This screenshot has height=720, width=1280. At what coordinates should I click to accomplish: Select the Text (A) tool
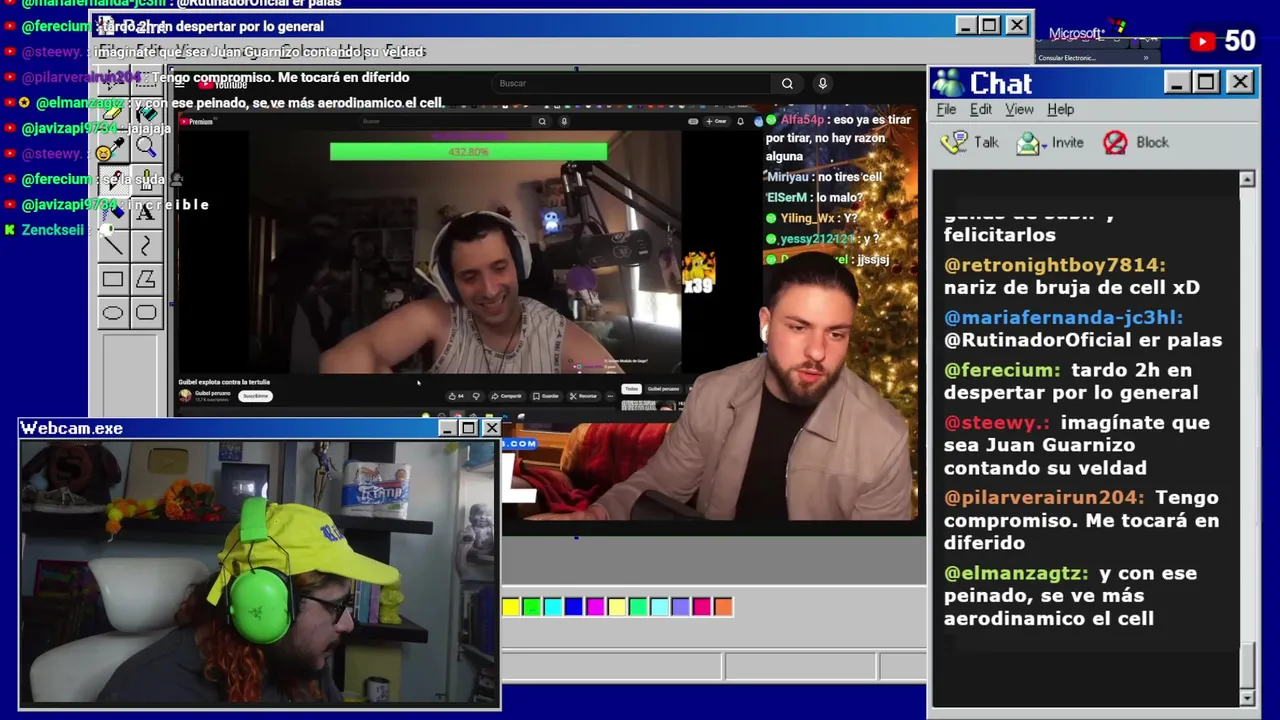[x=146, y=213]
